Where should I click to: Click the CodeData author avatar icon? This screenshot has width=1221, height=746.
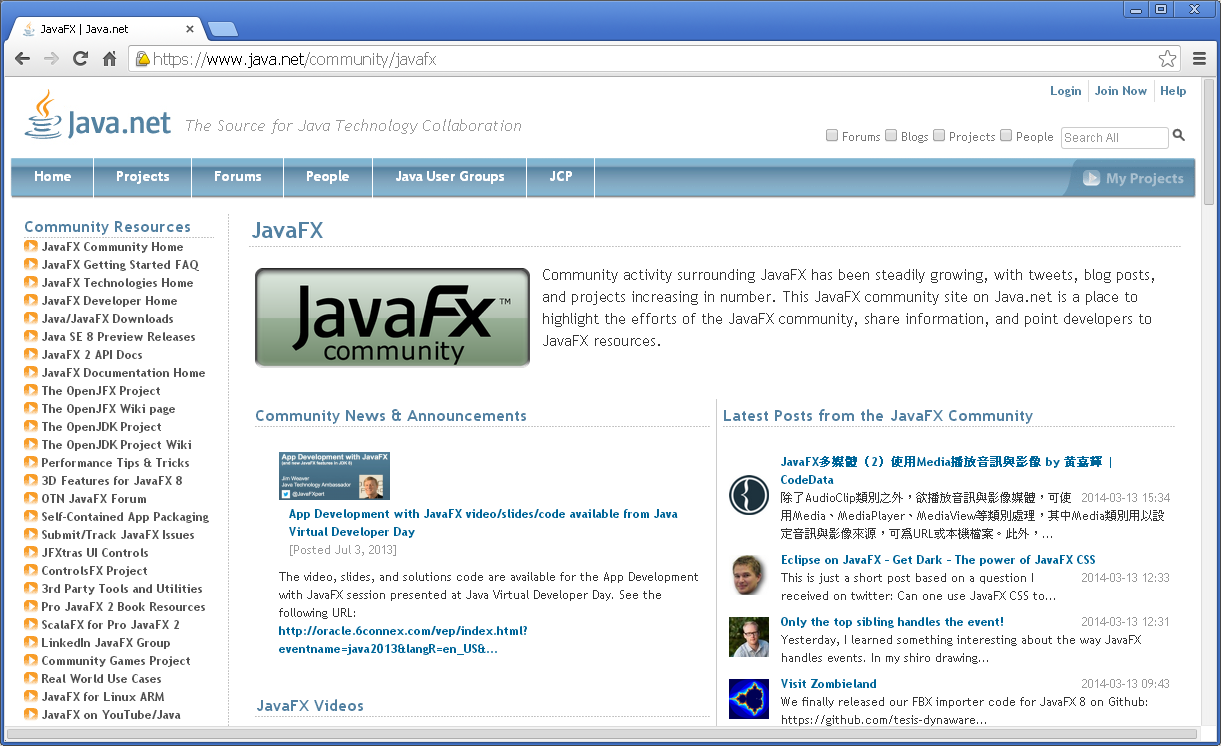click(749, 496)
